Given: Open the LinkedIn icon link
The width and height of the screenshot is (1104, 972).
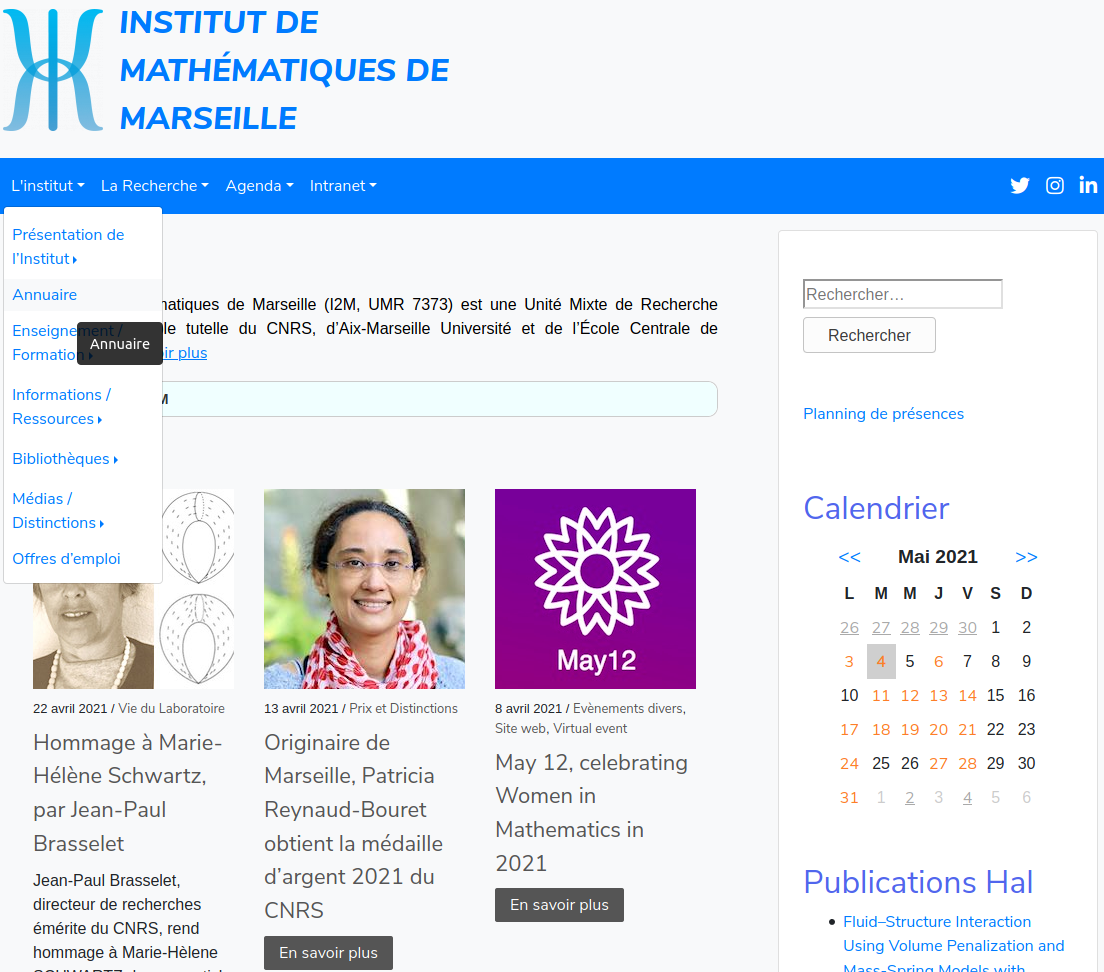Looking at the screenshot, I should click(x=1088, y=186).
